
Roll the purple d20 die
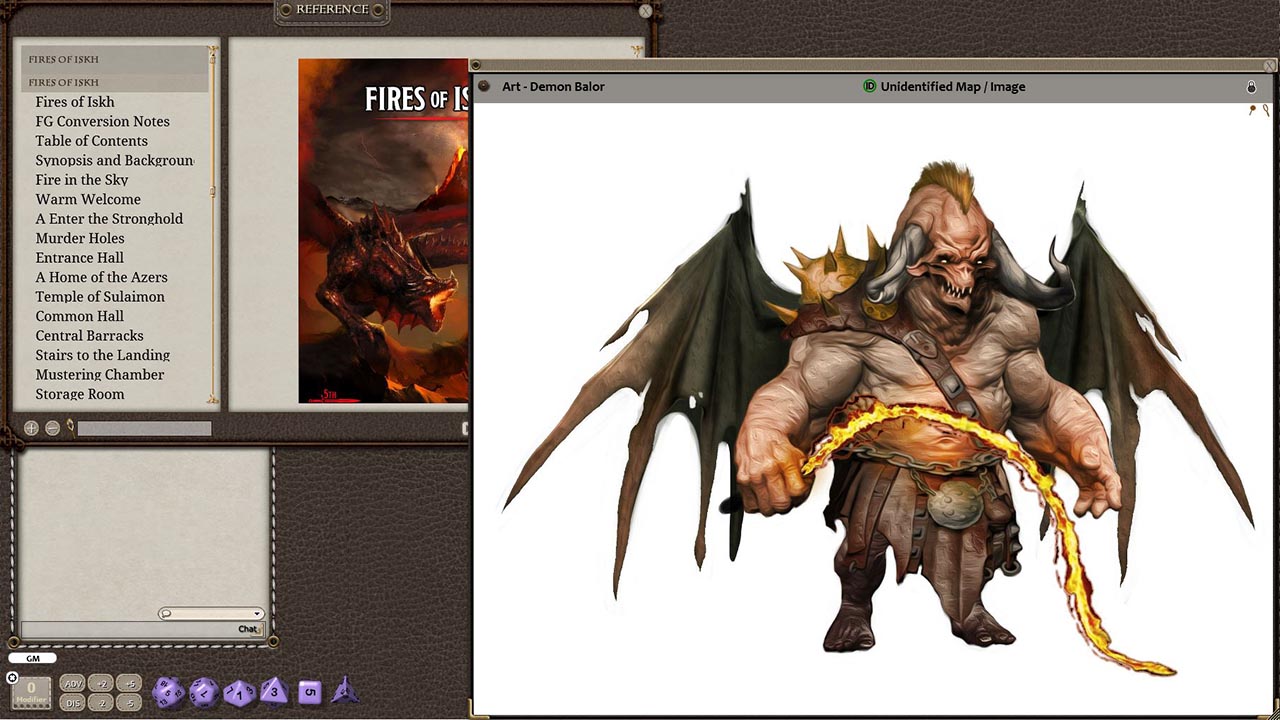tap(167, 690)
